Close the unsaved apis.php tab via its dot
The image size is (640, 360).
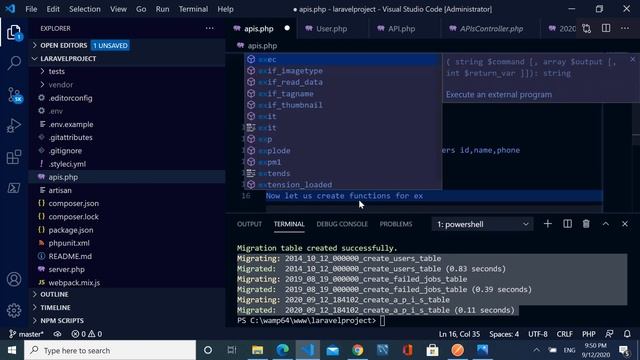[x=287, y=28]
